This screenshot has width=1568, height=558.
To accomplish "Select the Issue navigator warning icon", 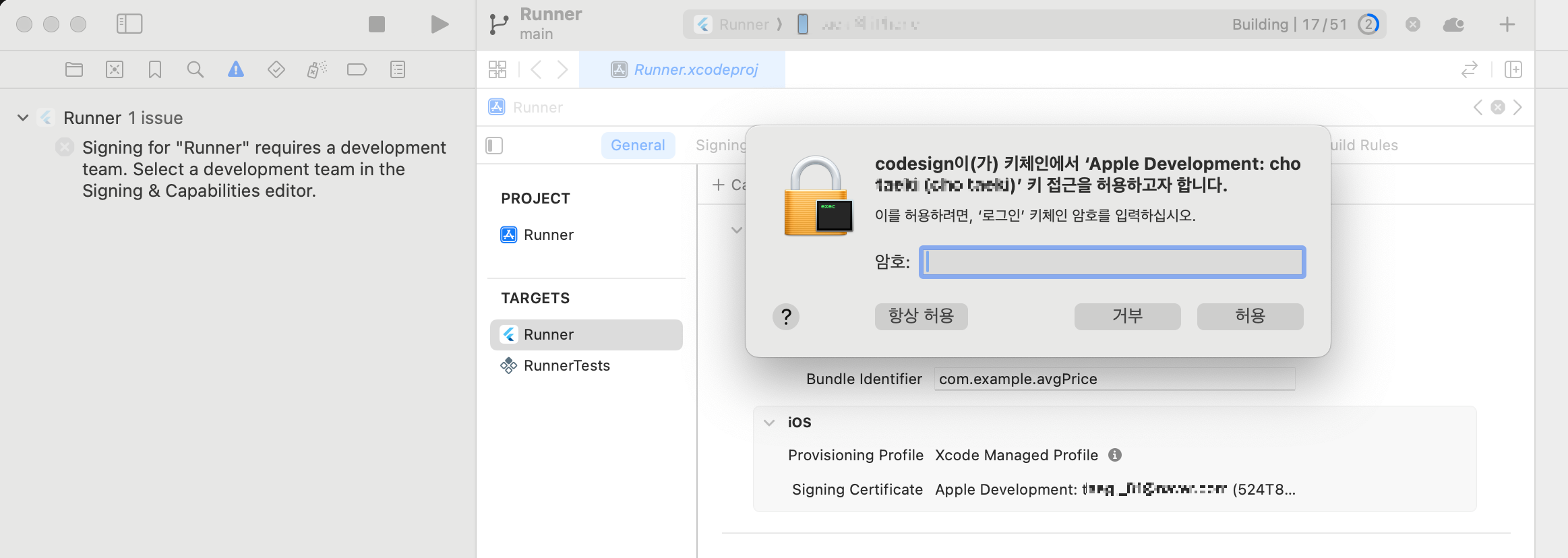I will coord(236,69).
